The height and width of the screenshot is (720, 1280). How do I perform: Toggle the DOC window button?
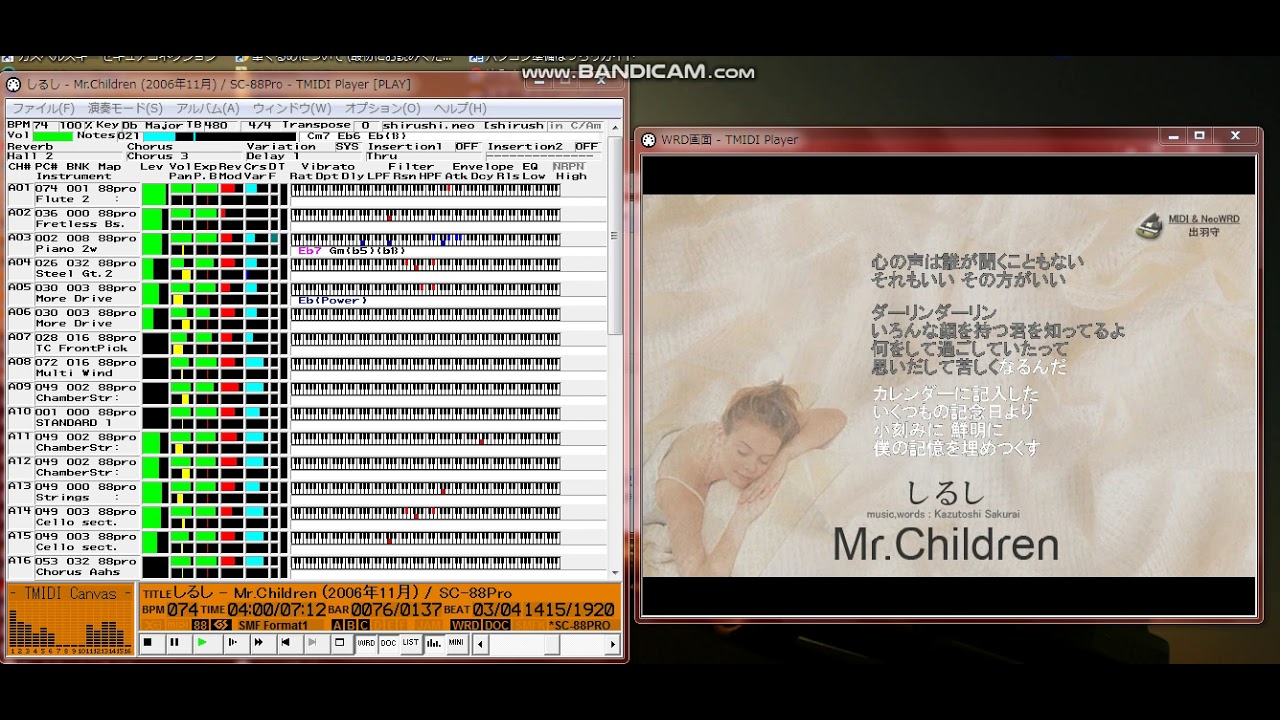pyautogui.click(x=388, y=643)
